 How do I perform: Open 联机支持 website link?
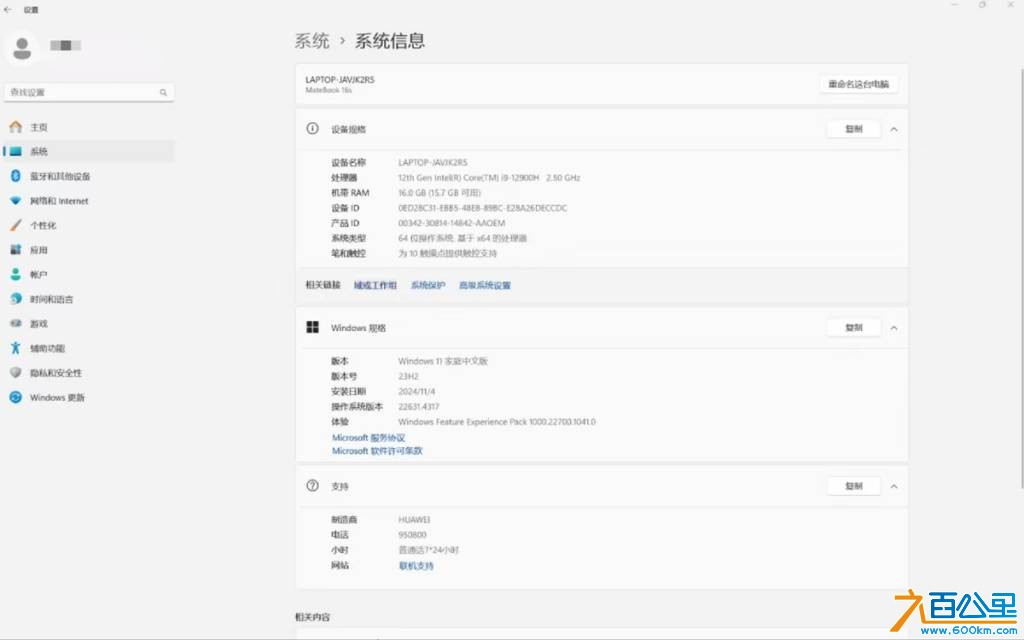pos(416,566)
